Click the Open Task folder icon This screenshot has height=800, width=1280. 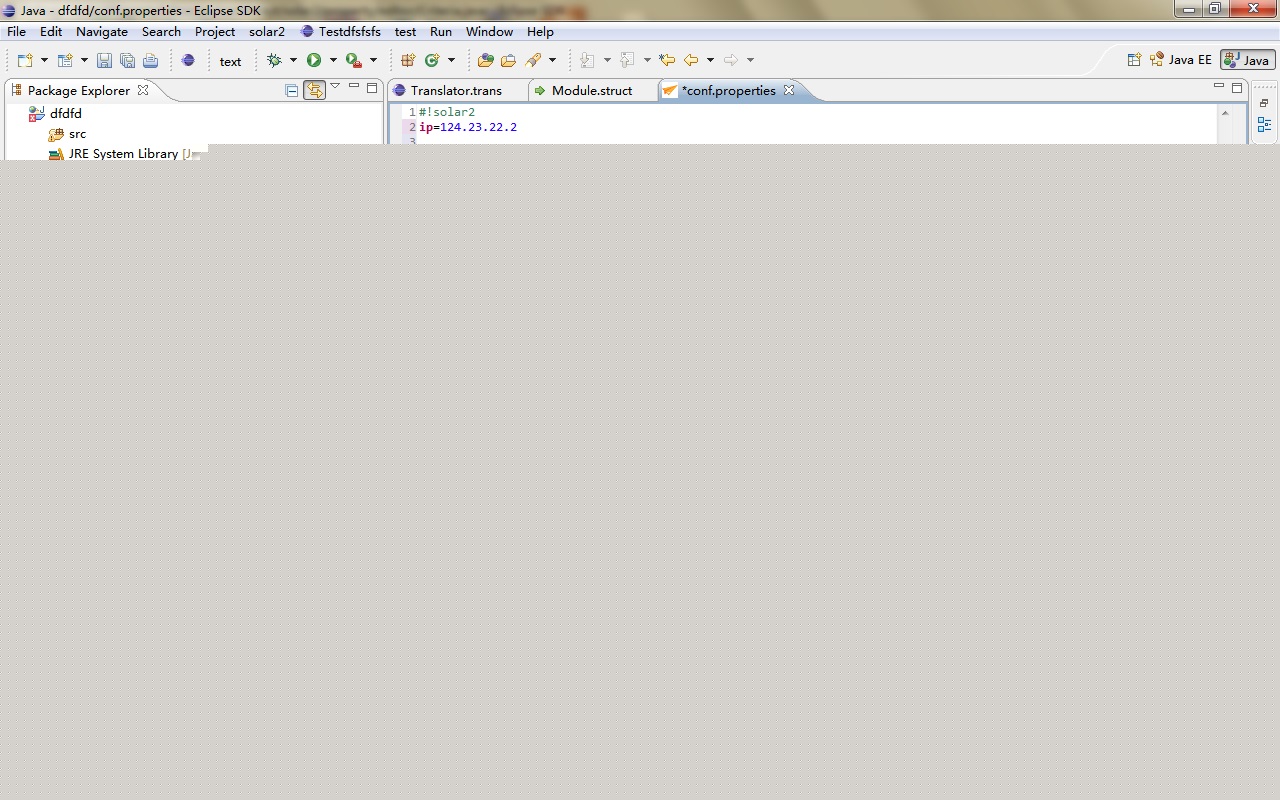tap(509, 60)
